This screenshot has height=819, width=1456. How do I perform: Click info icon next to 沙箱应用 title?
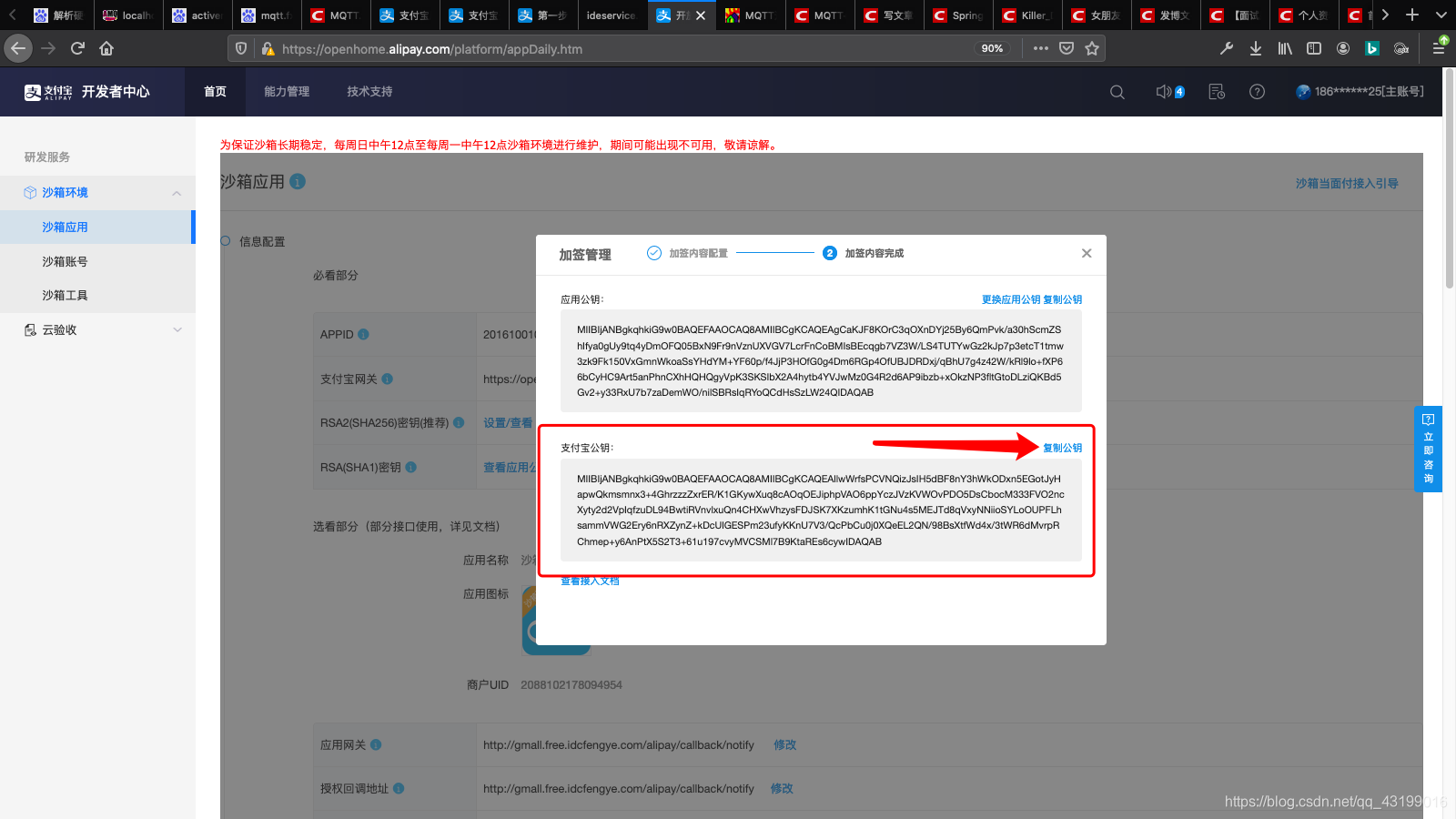point(298,181)
